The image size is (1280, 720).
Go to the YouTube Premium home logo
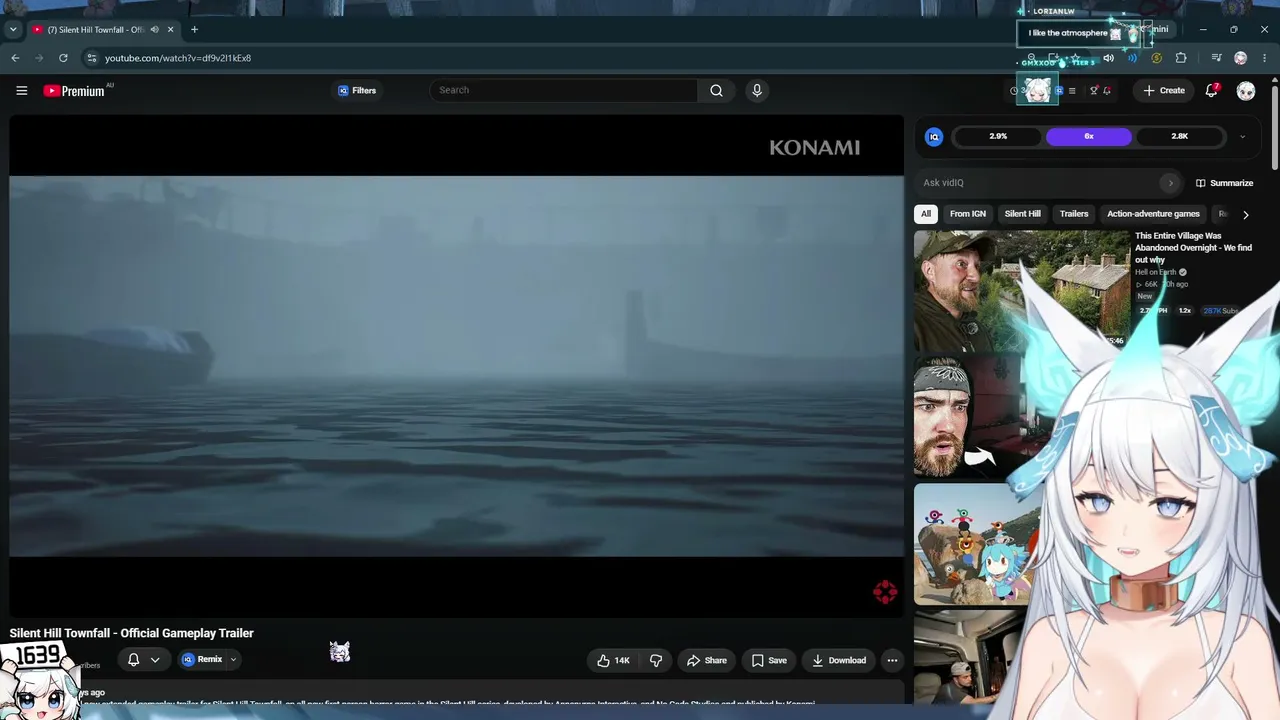(x=75, y=91)
